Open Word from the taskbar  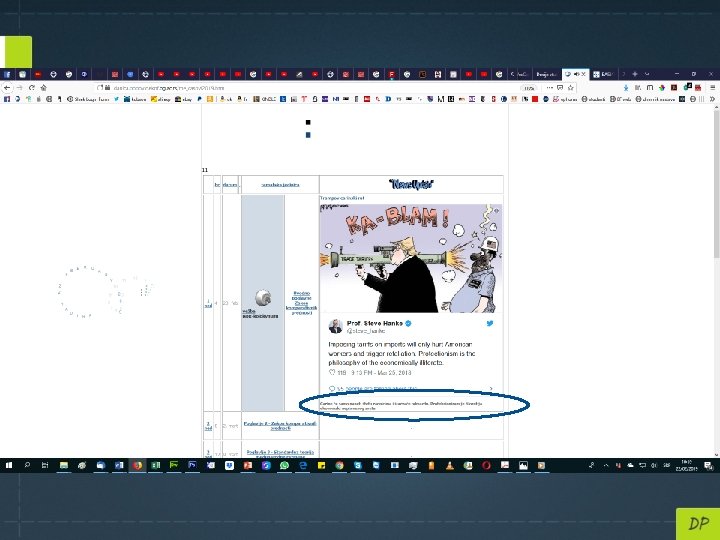click(119, 465)
